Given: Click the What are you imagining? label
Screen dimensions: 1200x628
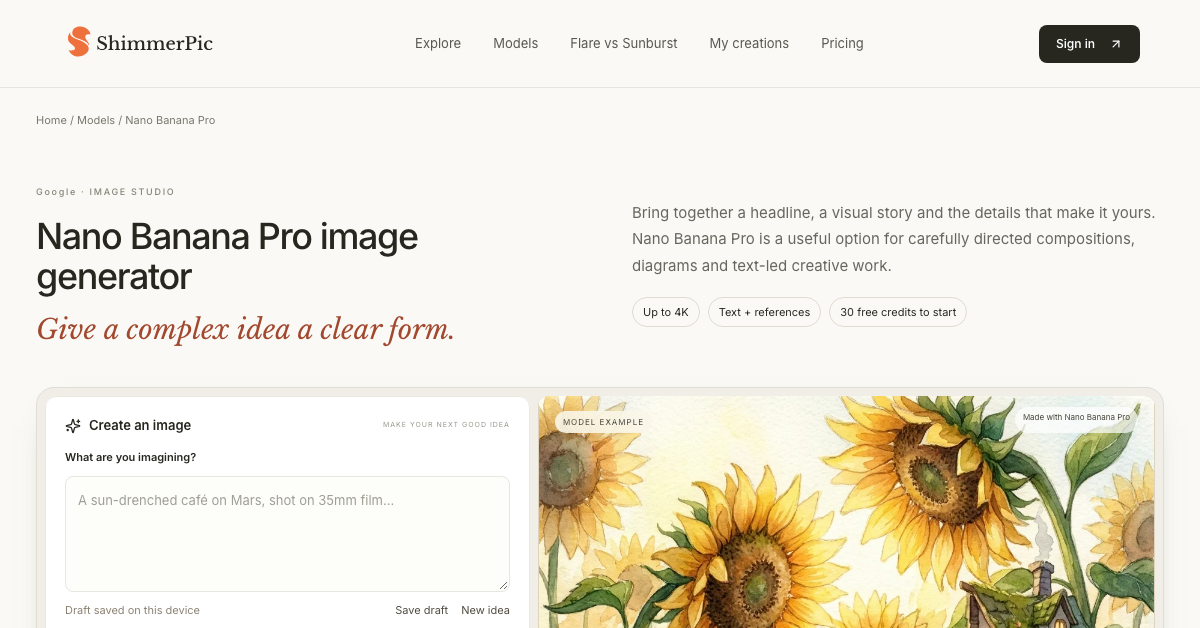Looking at the screenshot, I should point(130,457).
